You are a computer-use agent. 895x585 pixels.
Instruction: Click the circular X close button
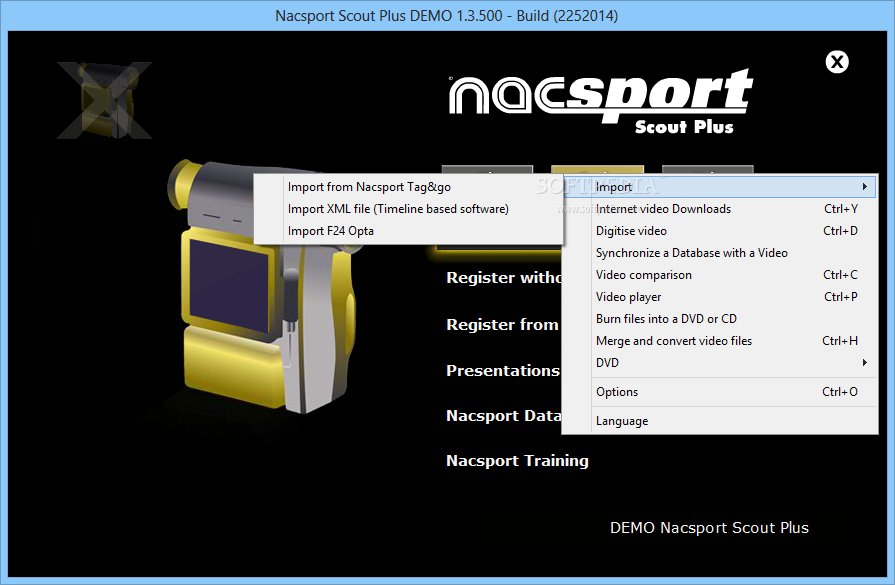(x=837, y=62)
